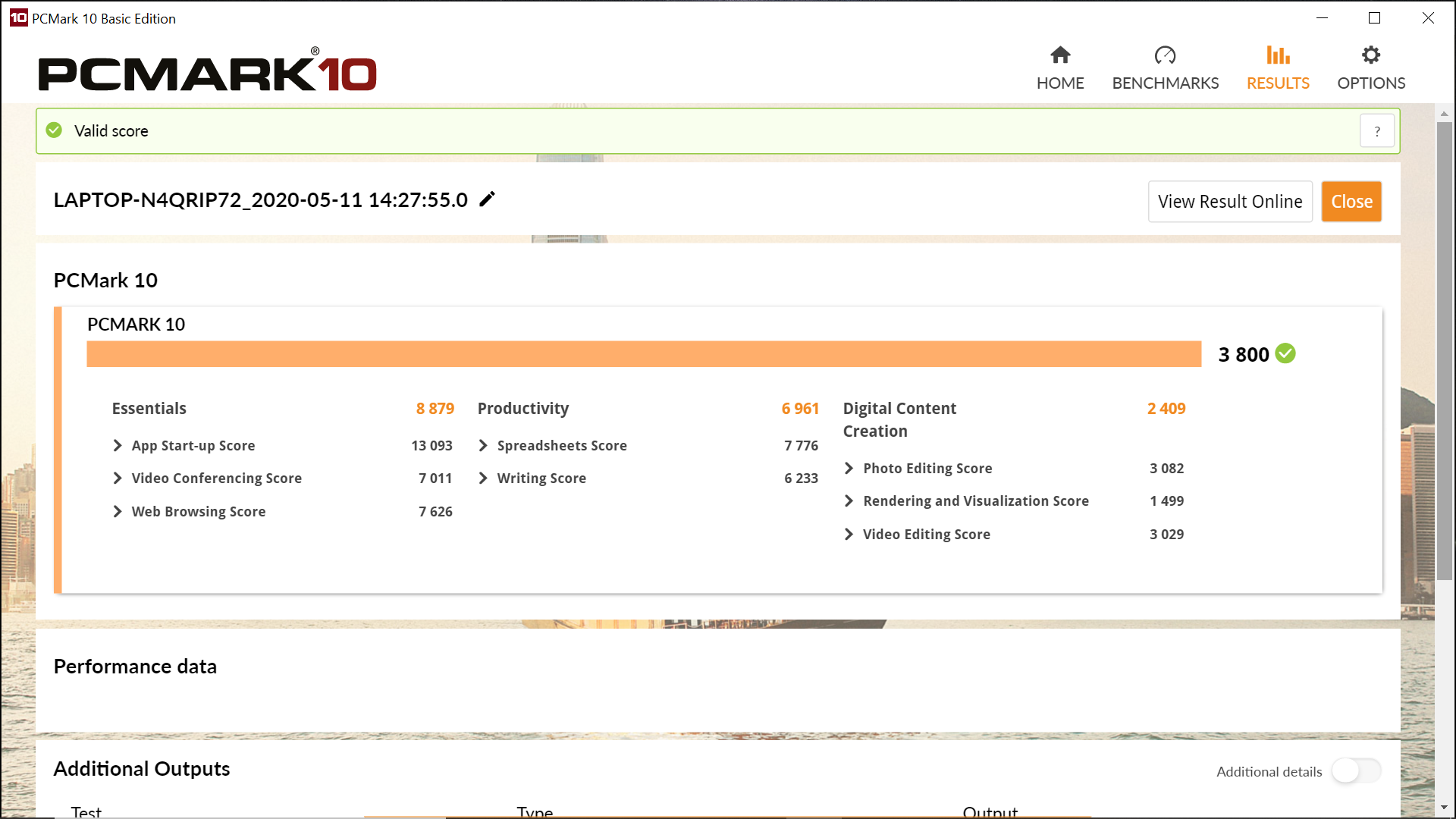The image size is (1456, 819).
Task: Expand App Start-up Score details
Action: 118,445
